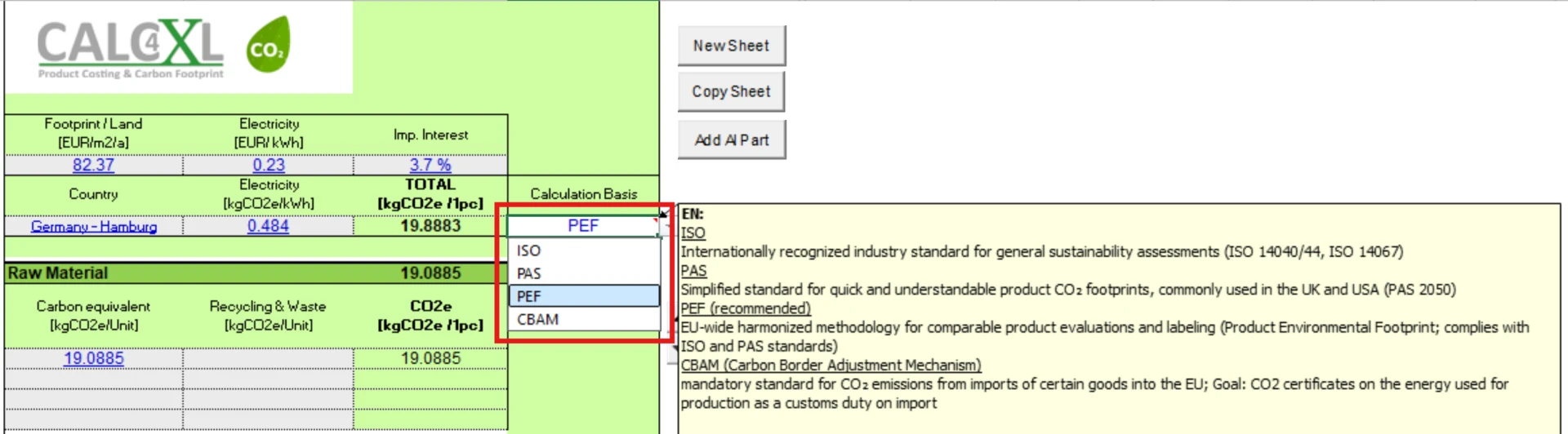
Task: Click the Germany - Hamburg country link
Action: click(94, 227)
